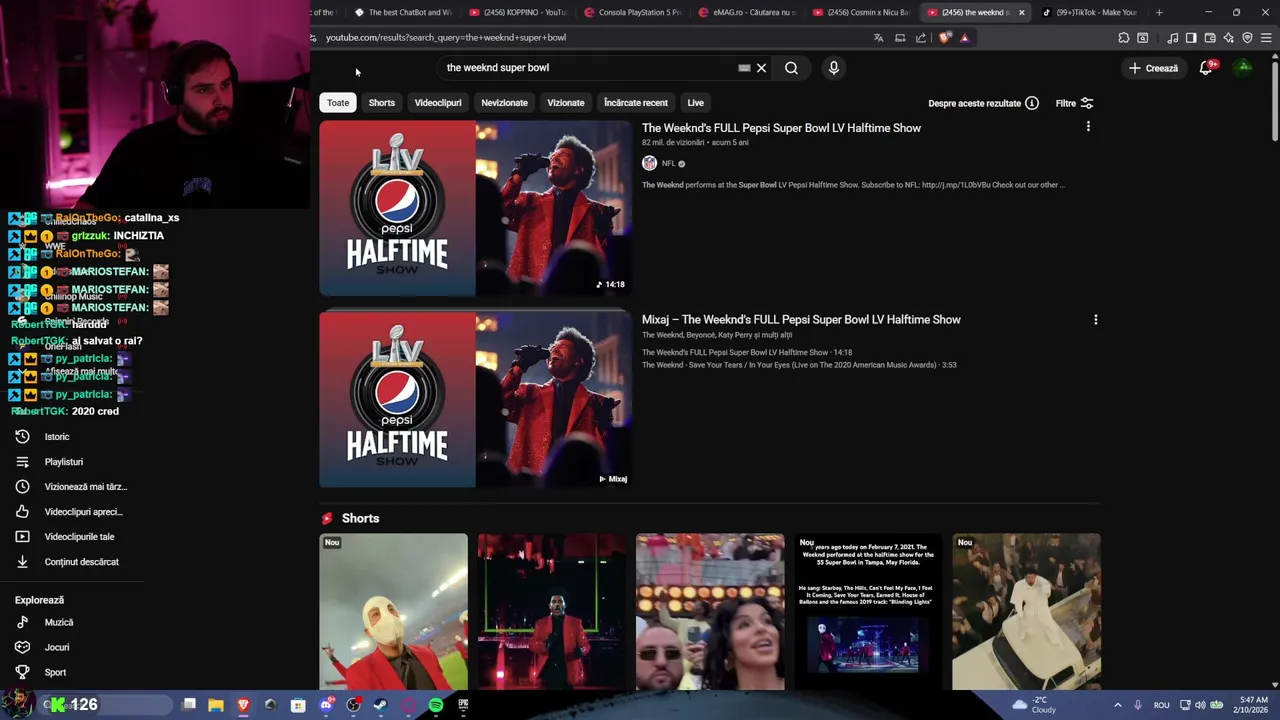Select the Nevizionate filter chip
Screen dimensions: 1280x720
click(x=504, y=103)
